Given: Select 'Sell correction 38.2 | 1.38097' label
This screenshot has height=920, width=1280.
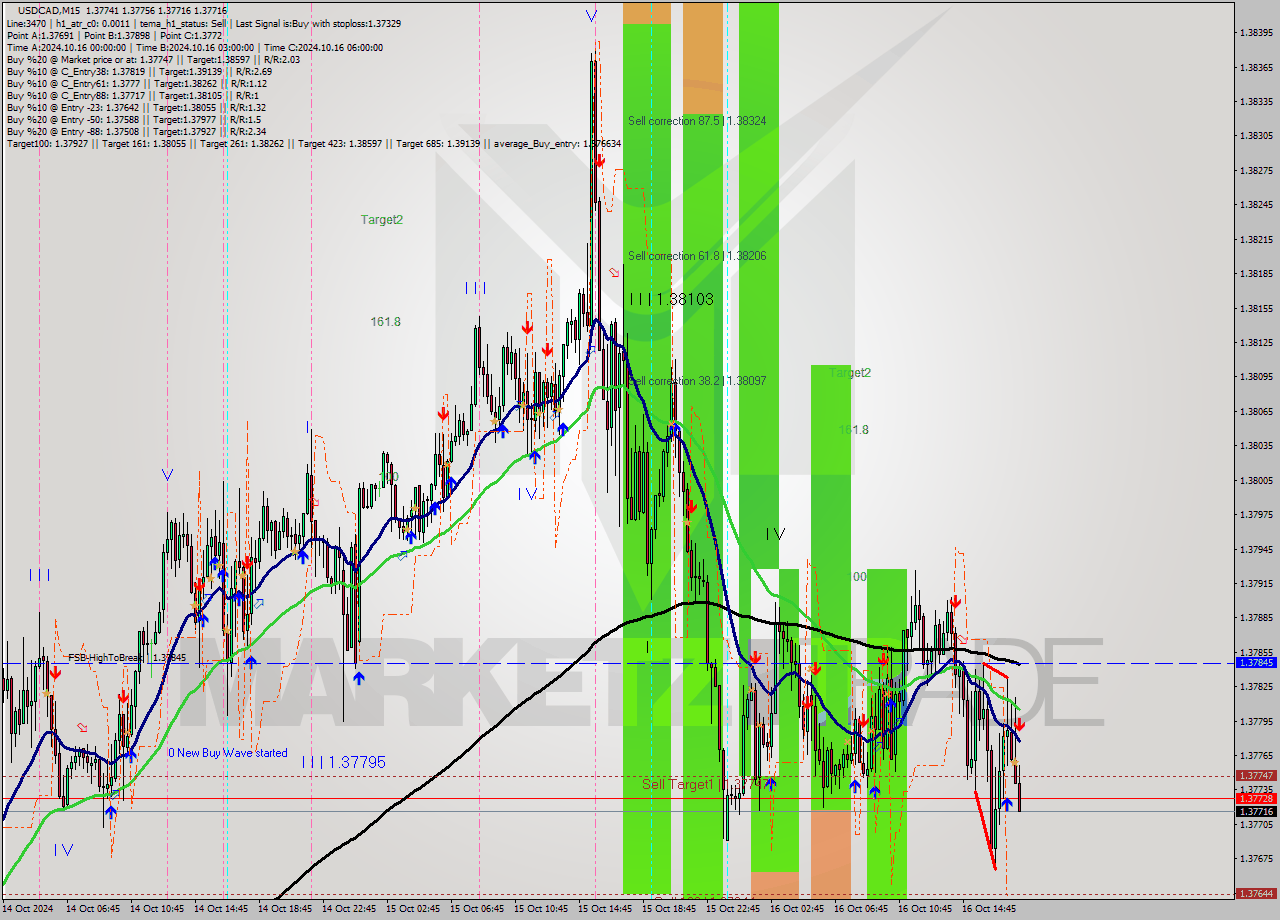Looking at the screenshot, I should (697, 381).
